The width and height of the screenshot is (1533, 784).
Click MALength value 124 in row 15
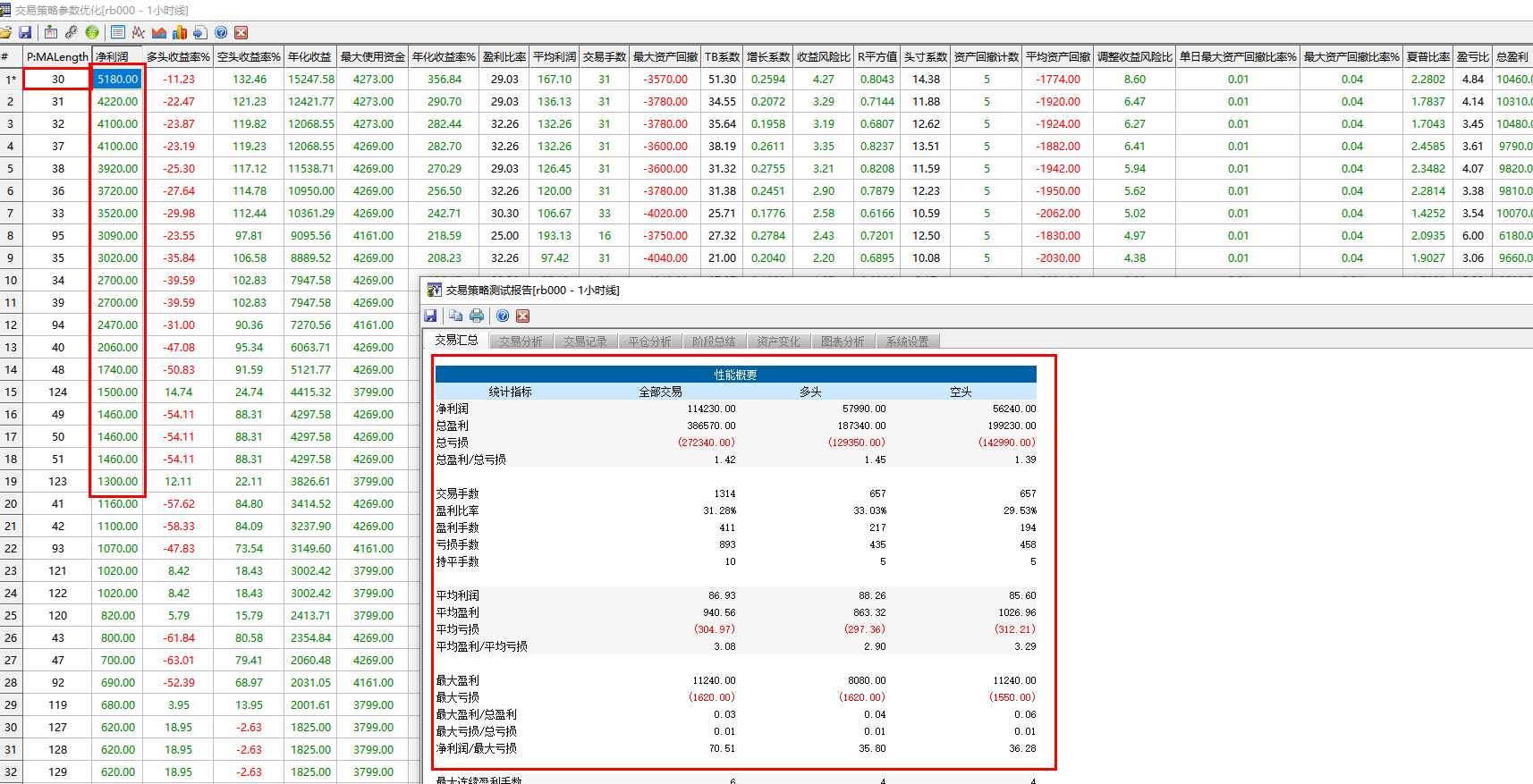57,392
